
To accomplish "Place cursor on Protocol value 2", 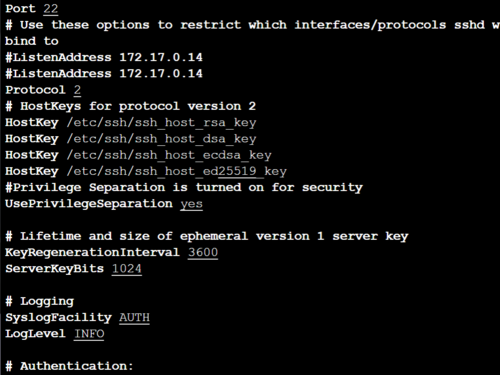I will click(77, 90).
